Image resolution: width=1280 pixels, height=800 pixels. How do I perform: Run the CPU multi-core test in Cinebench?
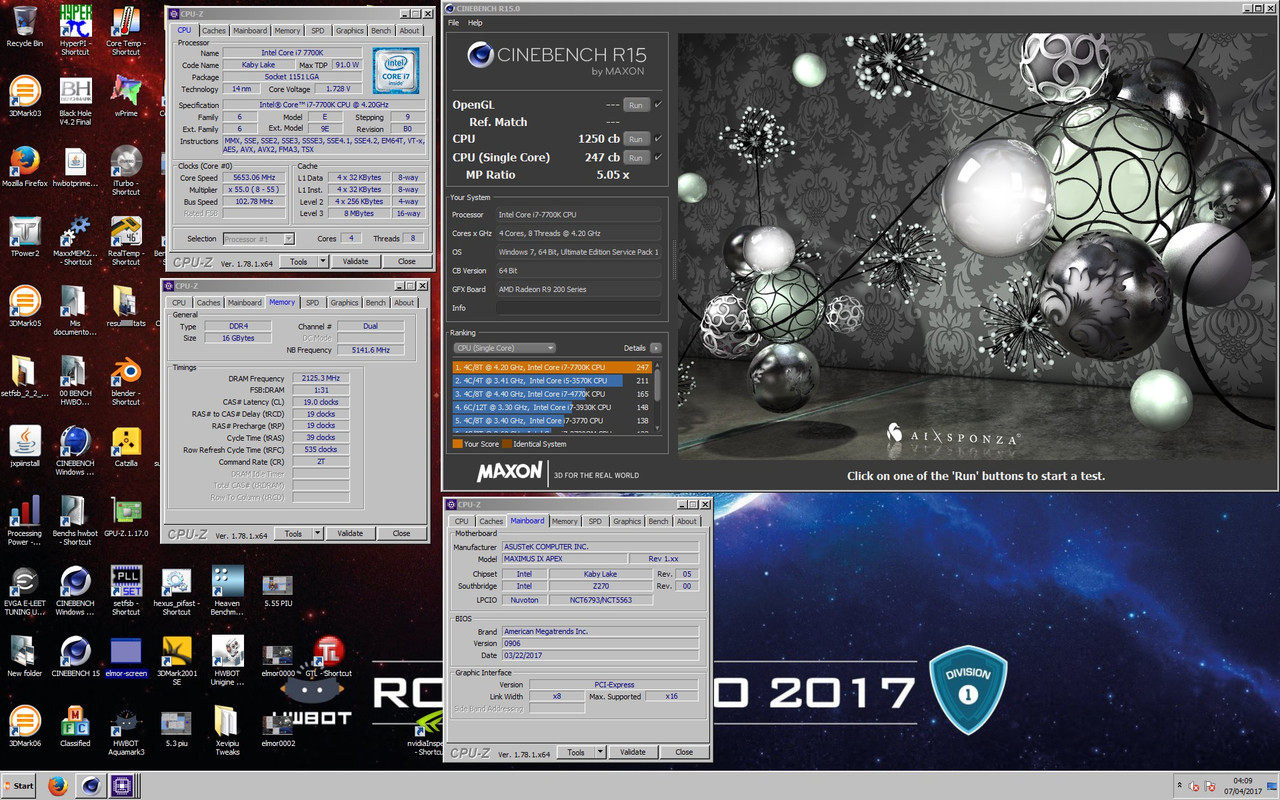point(636,139)
